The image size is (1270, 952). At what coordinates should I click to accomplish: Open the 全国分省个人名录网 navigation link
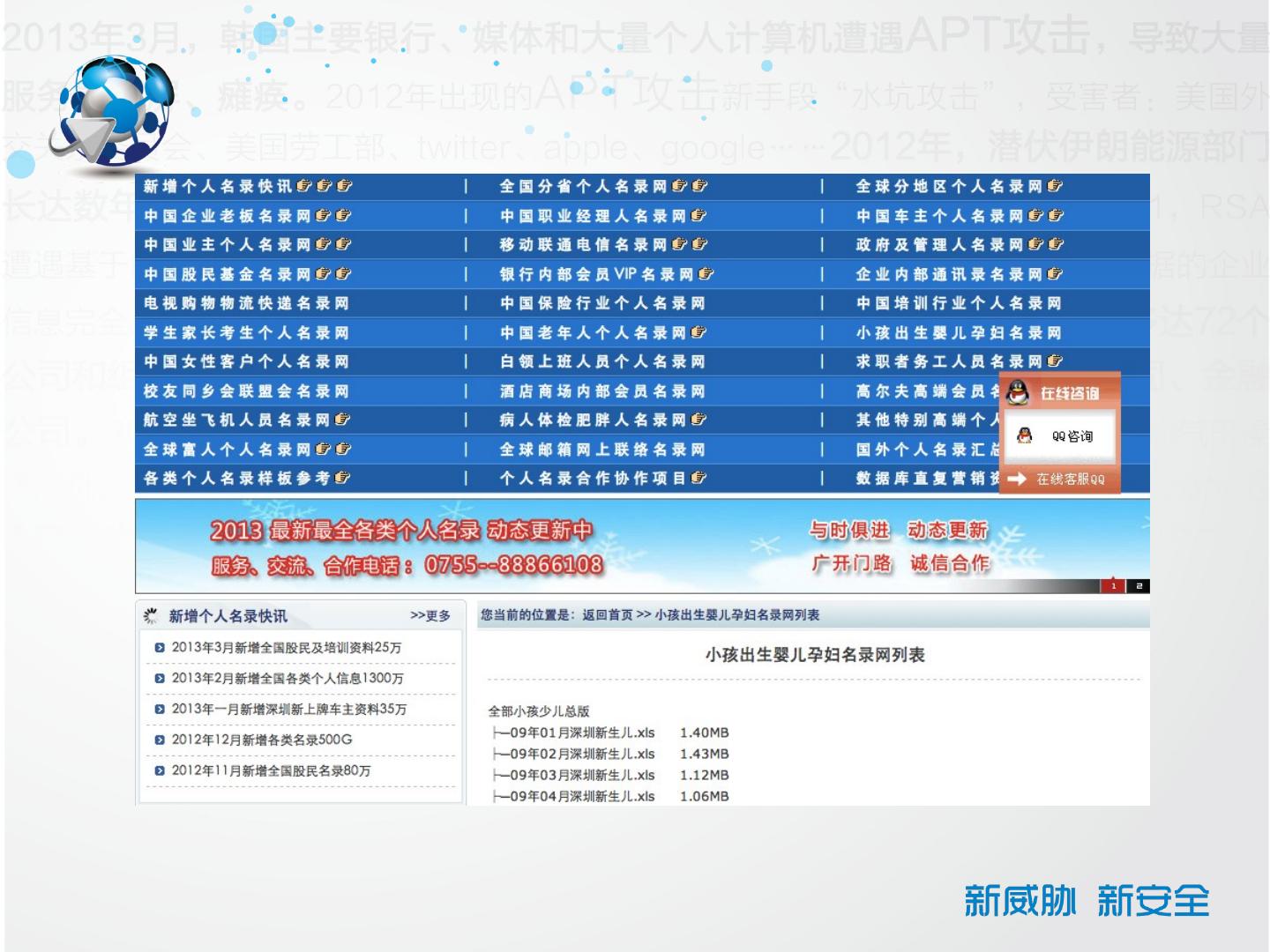pyautogui.click(x=584, y=186)
